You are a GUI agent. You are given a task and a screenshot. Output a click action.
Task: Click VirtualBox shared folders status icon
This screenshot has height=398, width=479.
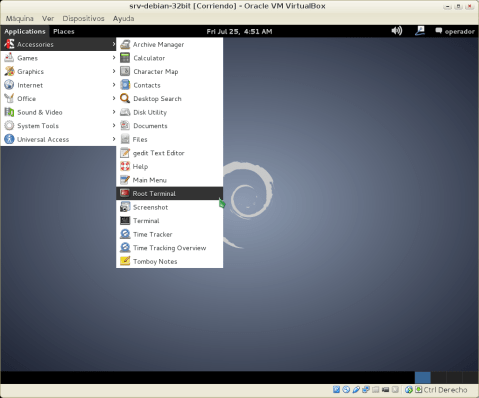(x=376, y=389)
